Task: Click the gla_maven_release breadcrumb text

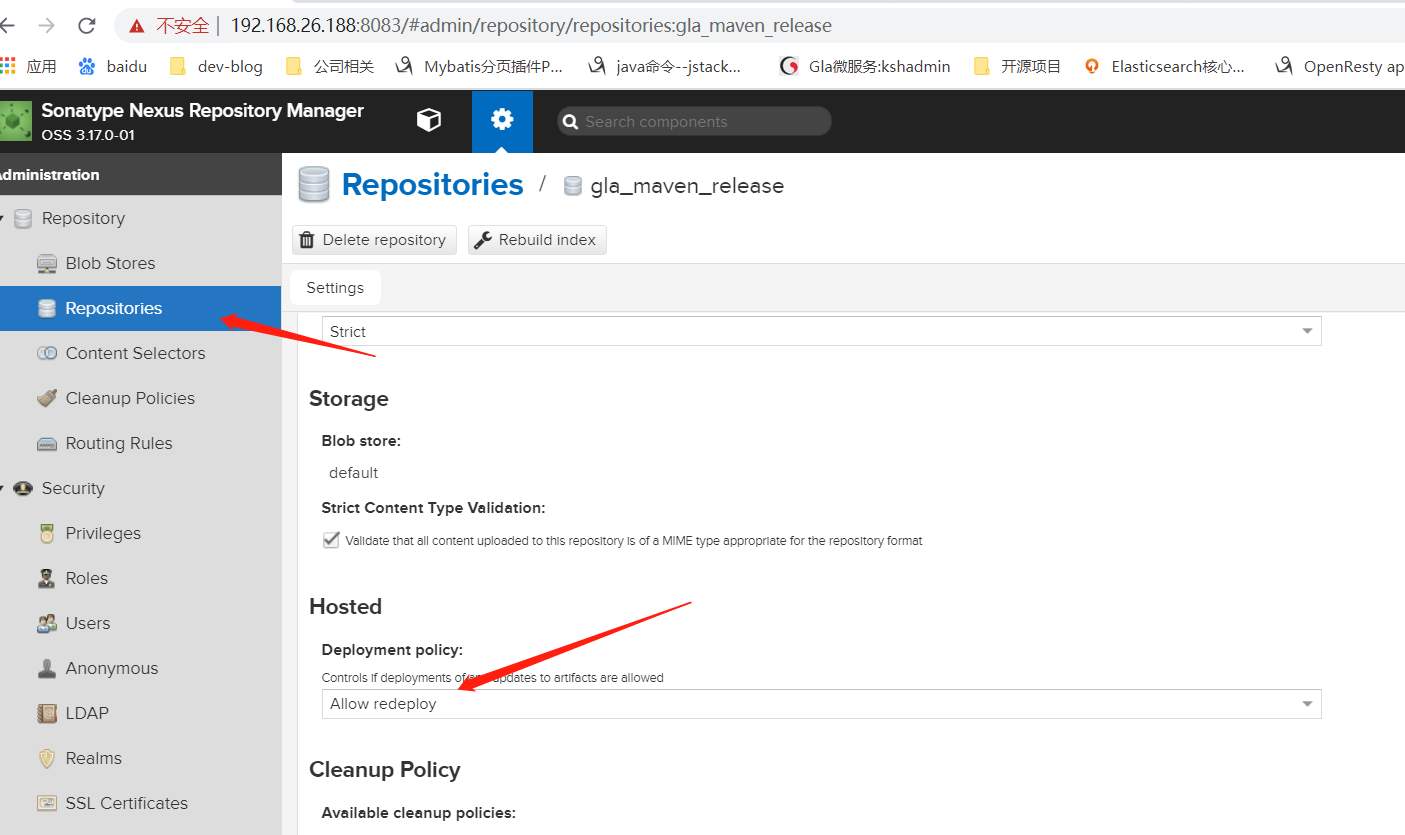Action: click(x=687, y=186)
